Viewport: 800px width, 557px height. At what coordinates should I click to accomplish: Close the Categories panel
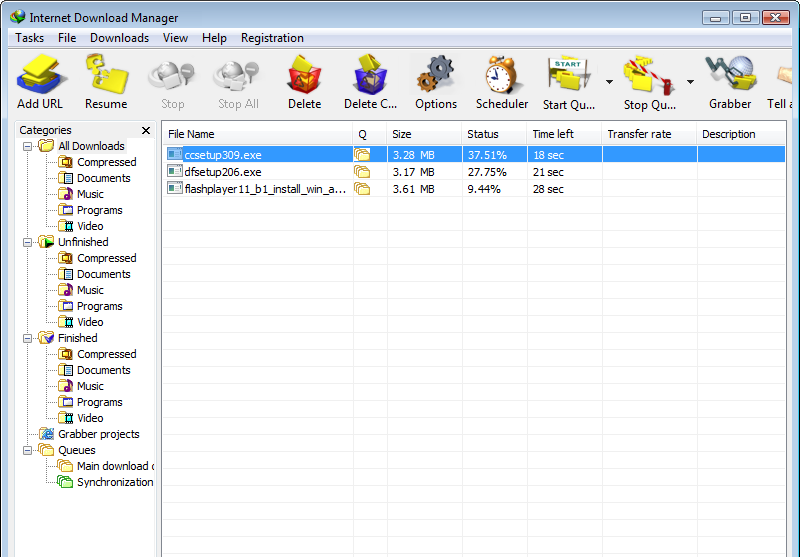pos(146,130)
